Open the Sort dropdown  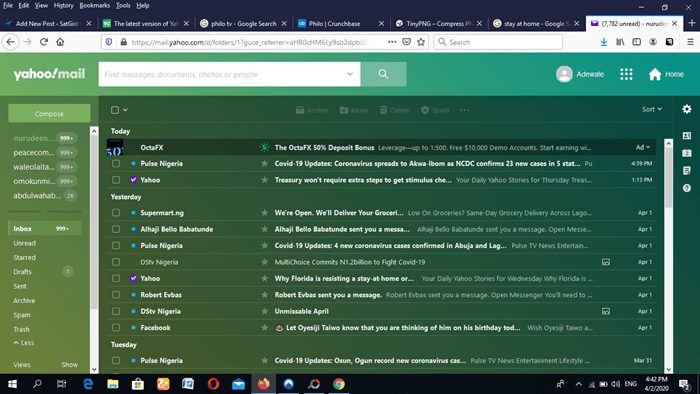(x=652, y=109)
